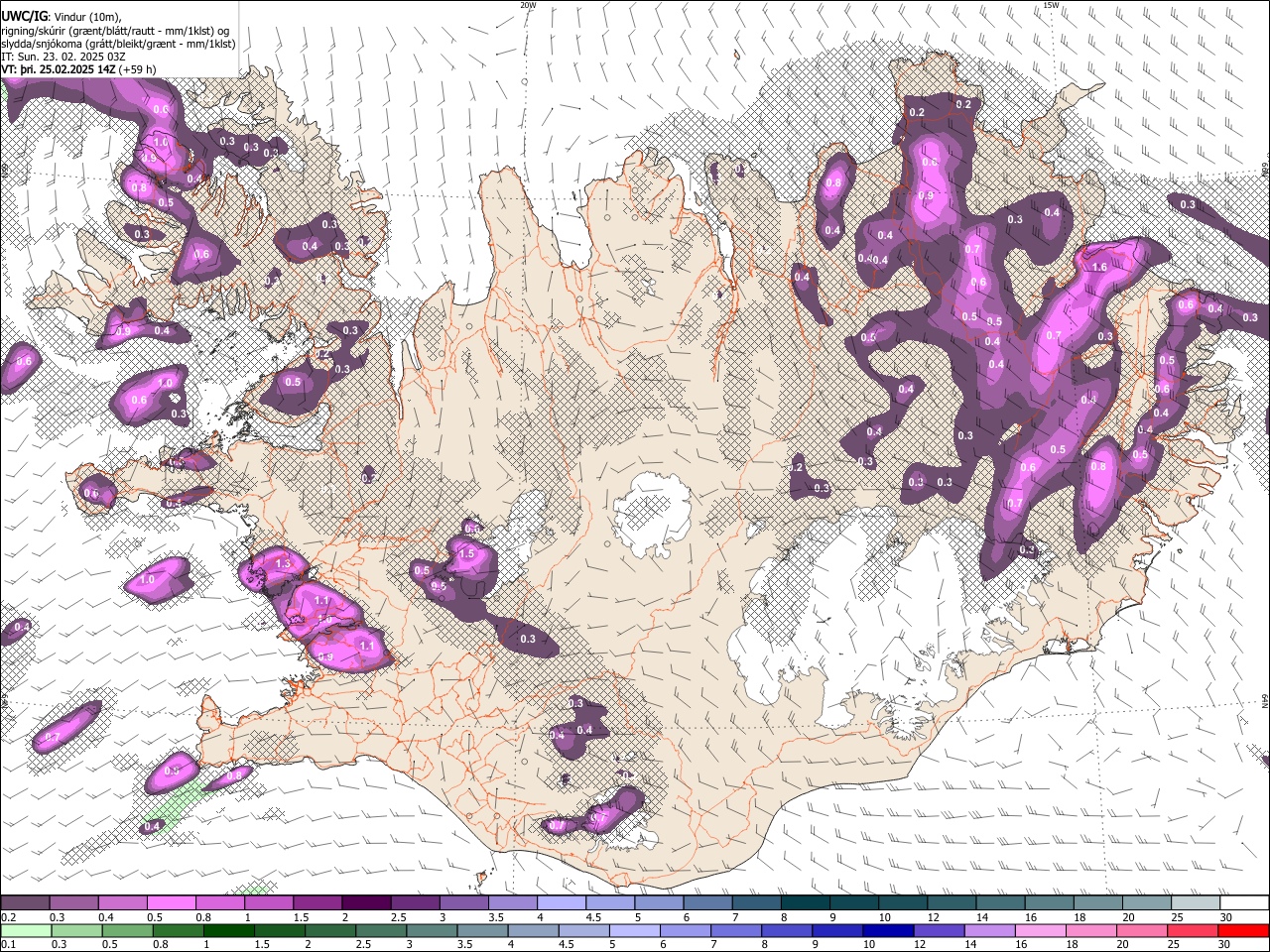Viewport: 1270px width, 952px height.
Task: Click the 'IT: Sun. 23. 02. 2025 03Z' line
Action: click(62, 57)
